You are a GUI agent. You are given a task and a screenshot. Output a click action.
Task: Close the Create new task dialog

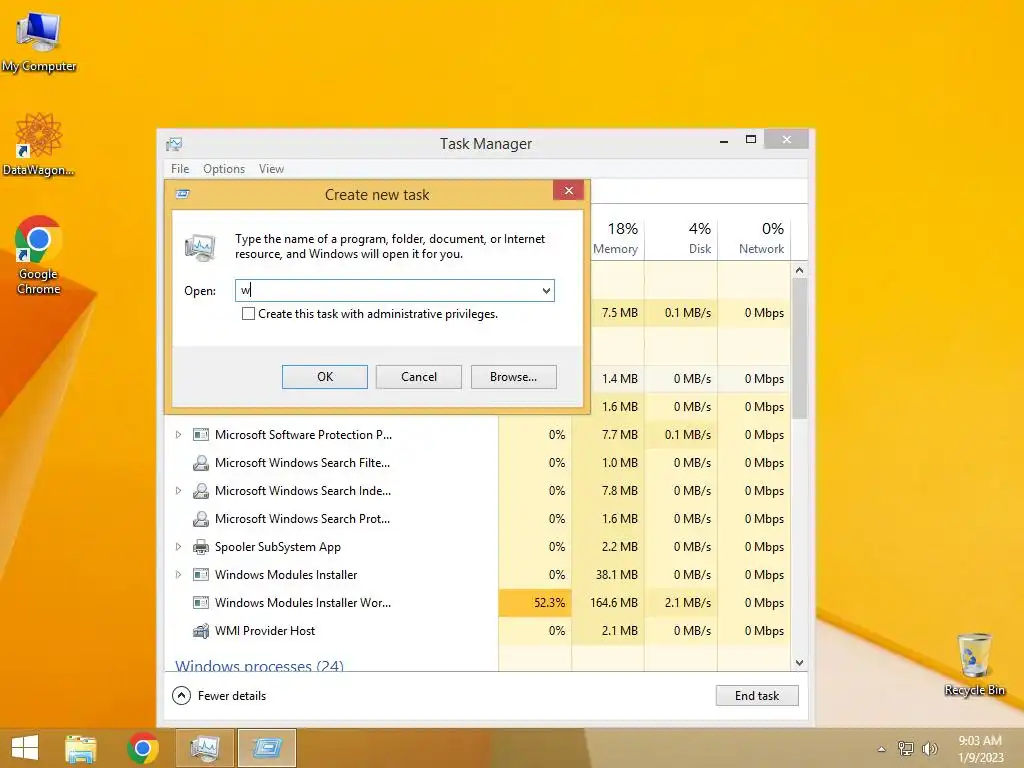pyautogui.click(x=569, y=191)
